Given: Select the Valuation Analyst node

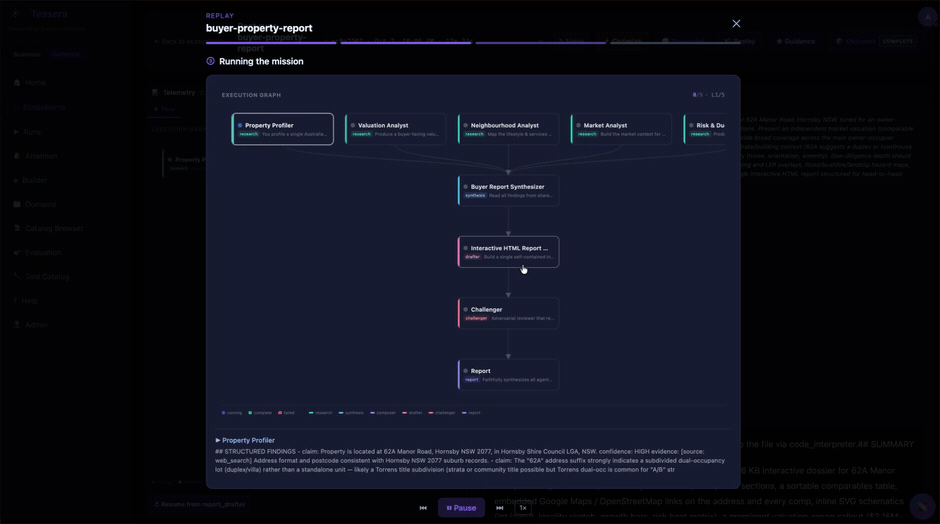Looking at the screenshot, I should click(x=396, y=129).
